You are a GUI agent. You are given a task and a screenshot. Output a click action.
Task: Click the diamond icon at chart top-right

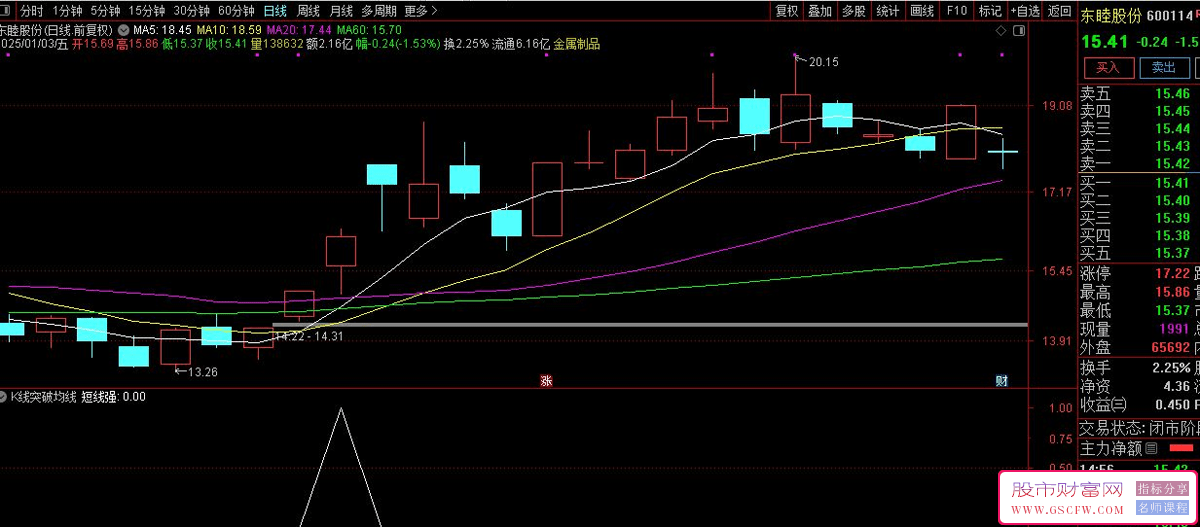1000,30
